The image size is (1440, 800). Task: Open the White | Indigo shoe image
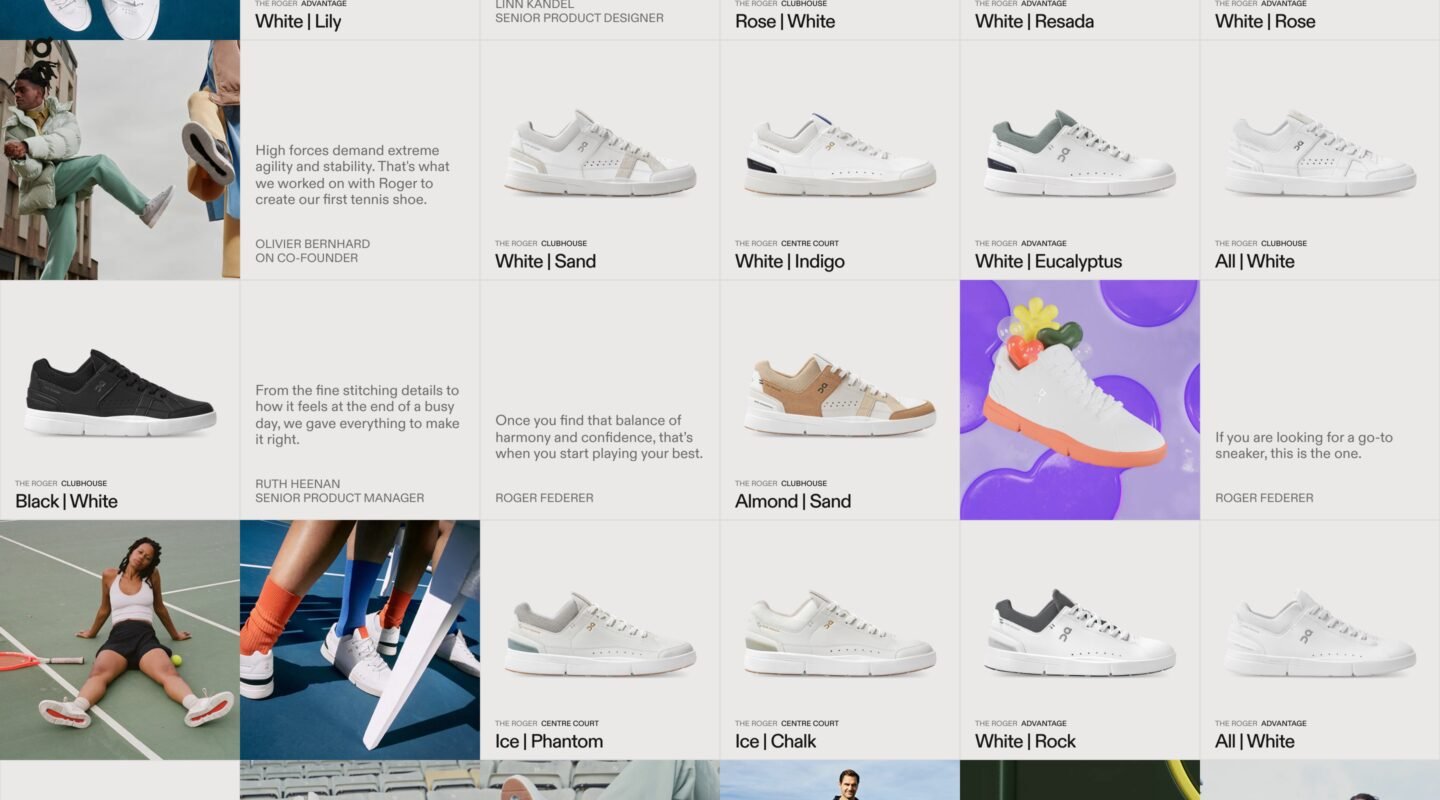coord(840,153)
